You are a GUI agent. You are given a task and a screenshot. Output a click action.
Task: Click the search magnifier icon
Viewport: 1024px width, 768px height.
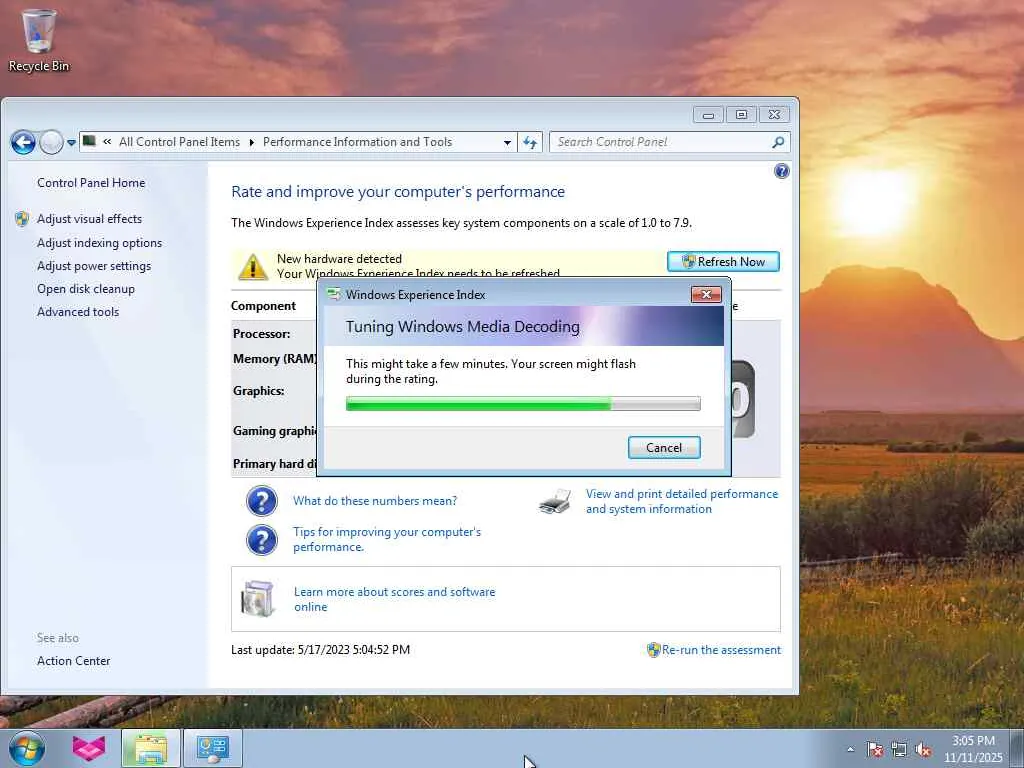778,142
